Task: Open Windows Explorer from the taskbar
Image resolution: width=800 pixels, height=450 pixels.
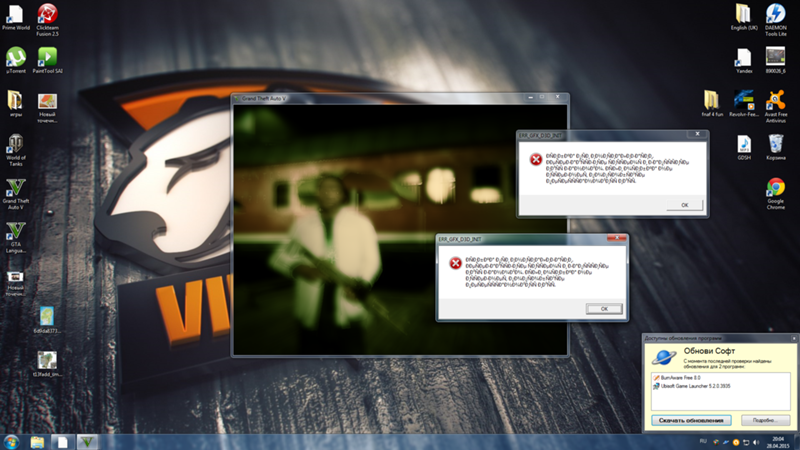Action: click(x=37, y=442)
